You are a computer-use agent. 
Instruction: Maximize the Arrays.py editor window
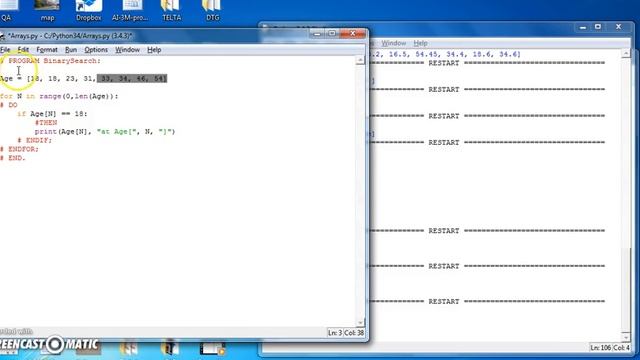[x=332, y=33]
